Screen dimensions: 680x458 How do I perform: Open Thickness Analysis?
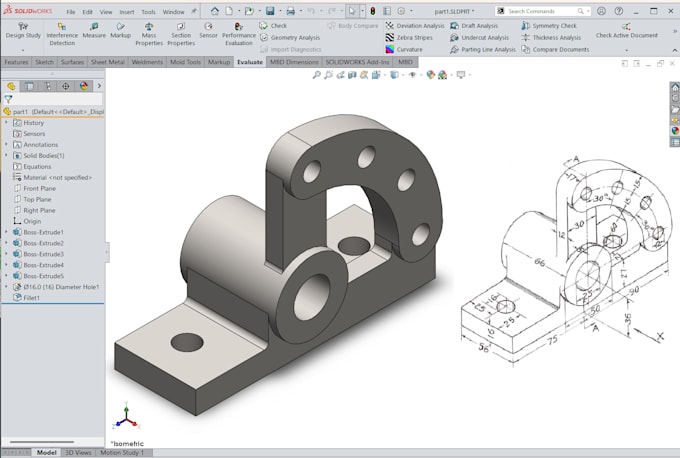[x=551, y=38]
